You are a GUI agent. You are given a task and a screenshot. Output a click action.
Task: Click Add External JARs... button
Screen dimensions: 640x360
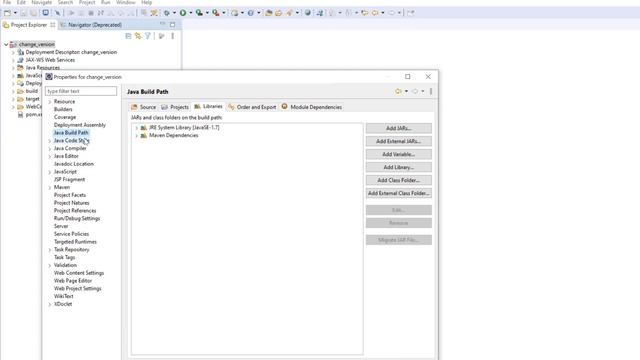(399, 141)
